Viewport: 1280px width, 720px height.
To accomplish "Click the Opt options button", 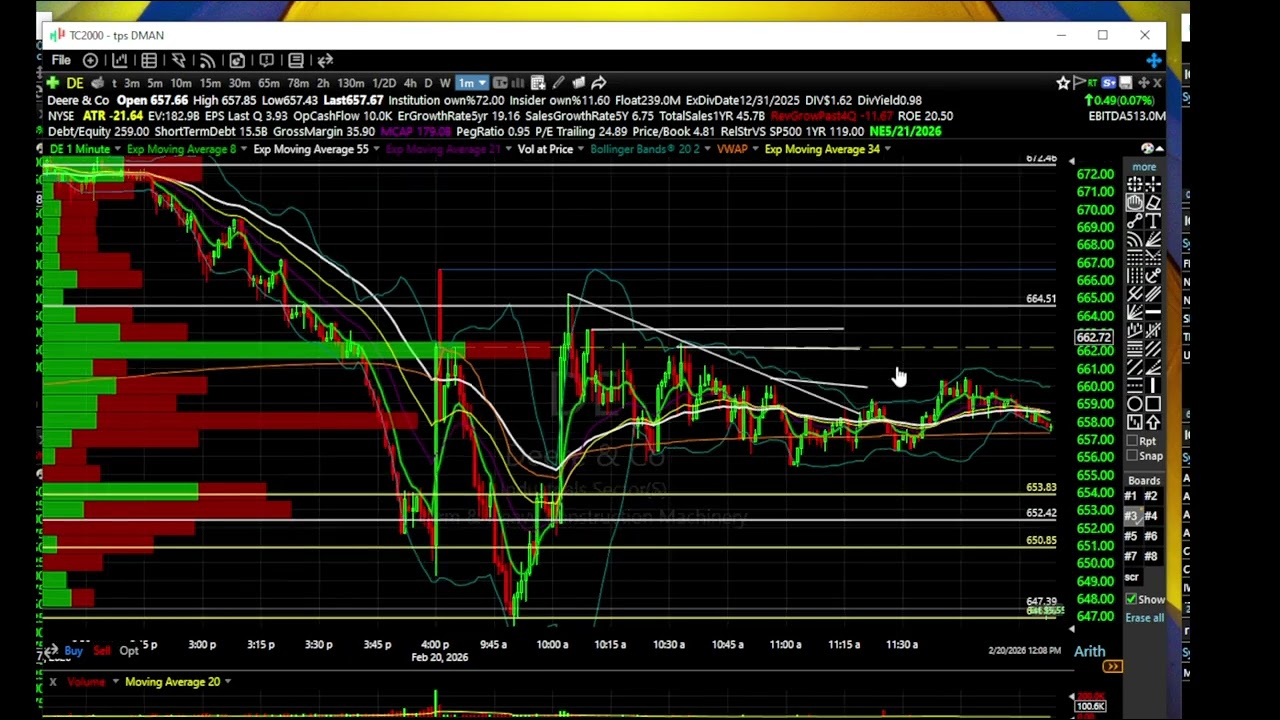I will tap(129, 651).
